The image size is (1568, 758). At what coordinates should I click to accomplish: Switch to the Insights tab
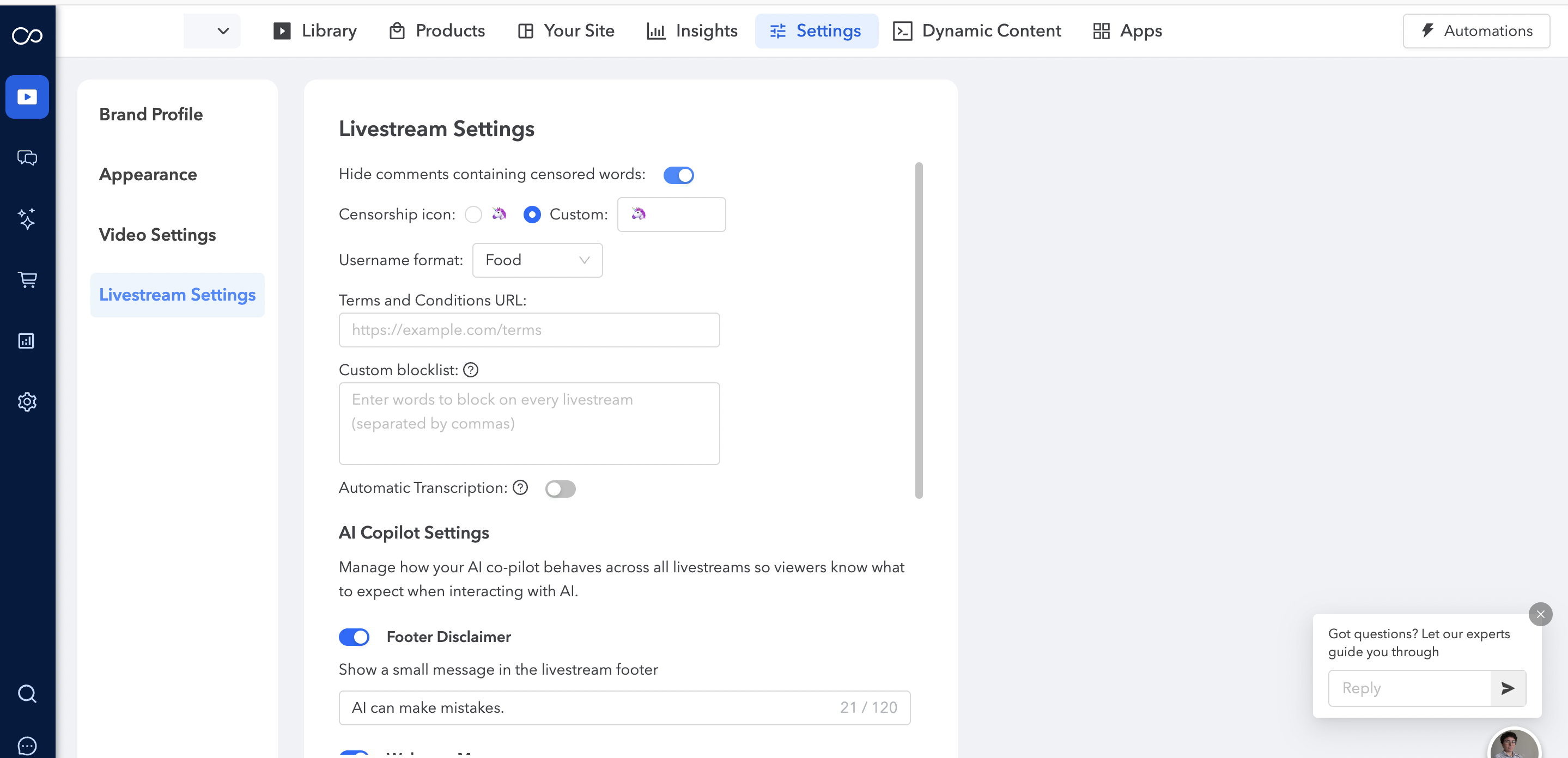point(692,31)
